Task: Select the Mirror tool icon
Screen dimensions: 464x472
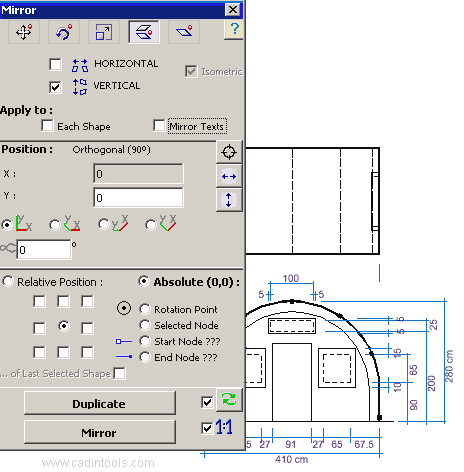Action: (x=144, y=32)
